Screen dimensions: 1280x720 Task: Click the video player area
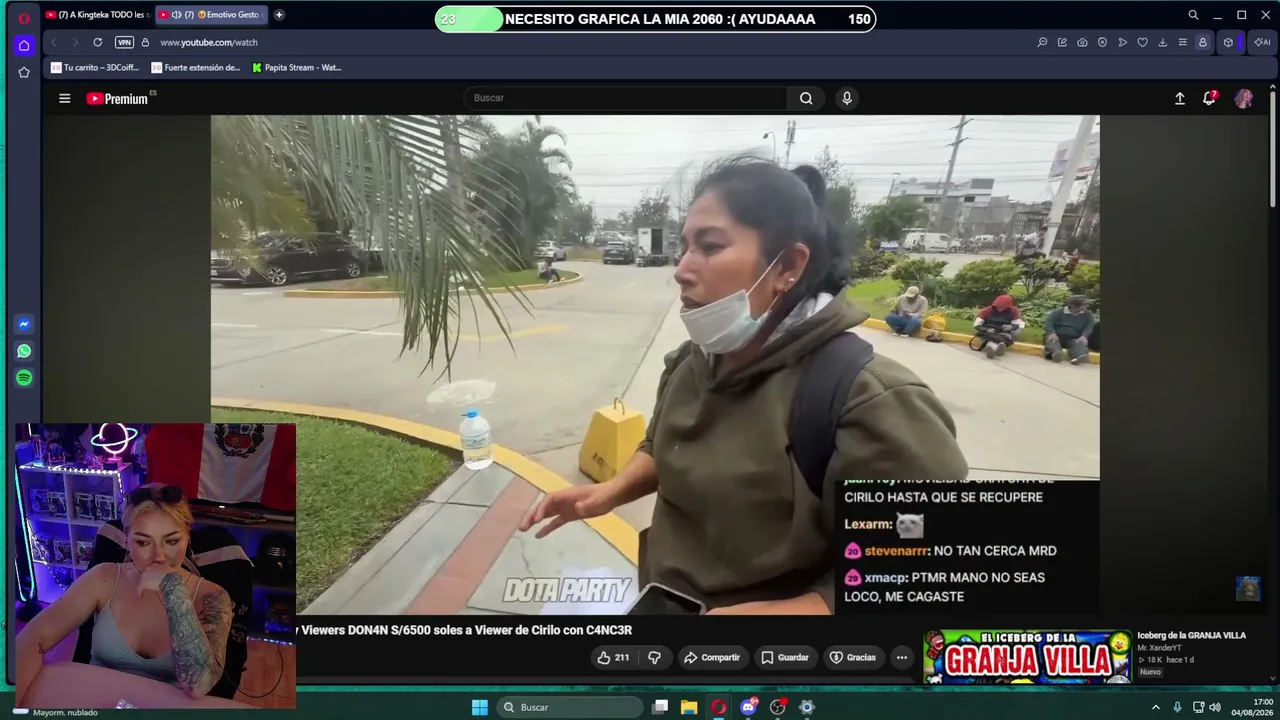655,364
